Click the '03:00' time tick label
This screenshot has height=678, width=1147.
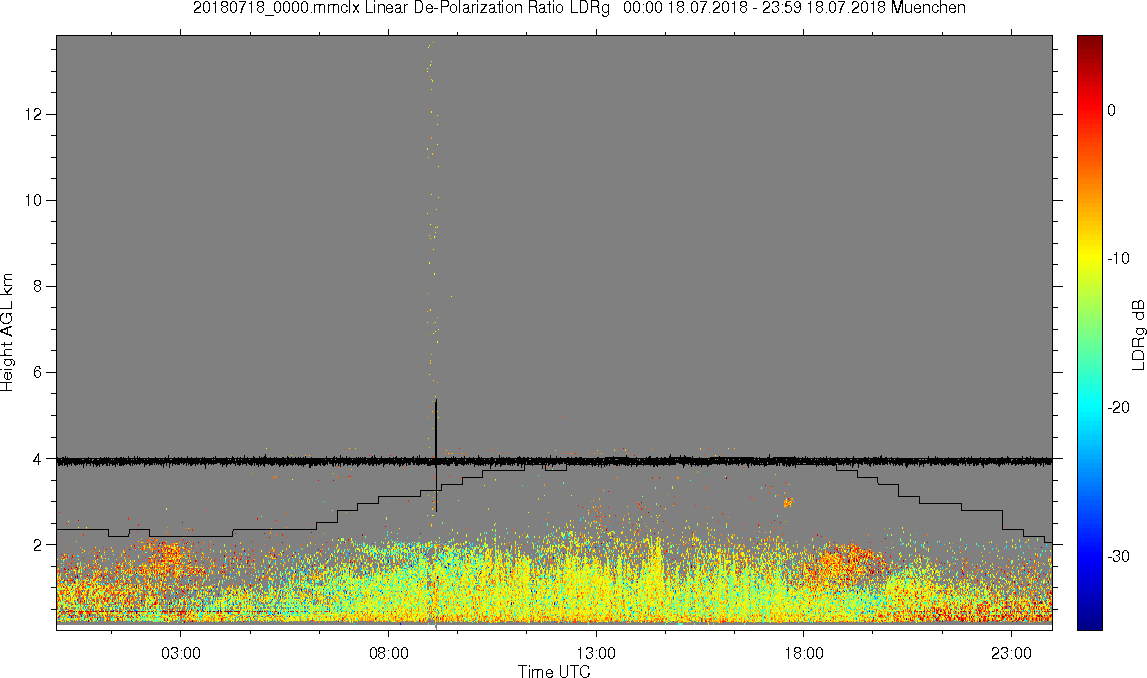pyautogui.click(x=181, y=653)
